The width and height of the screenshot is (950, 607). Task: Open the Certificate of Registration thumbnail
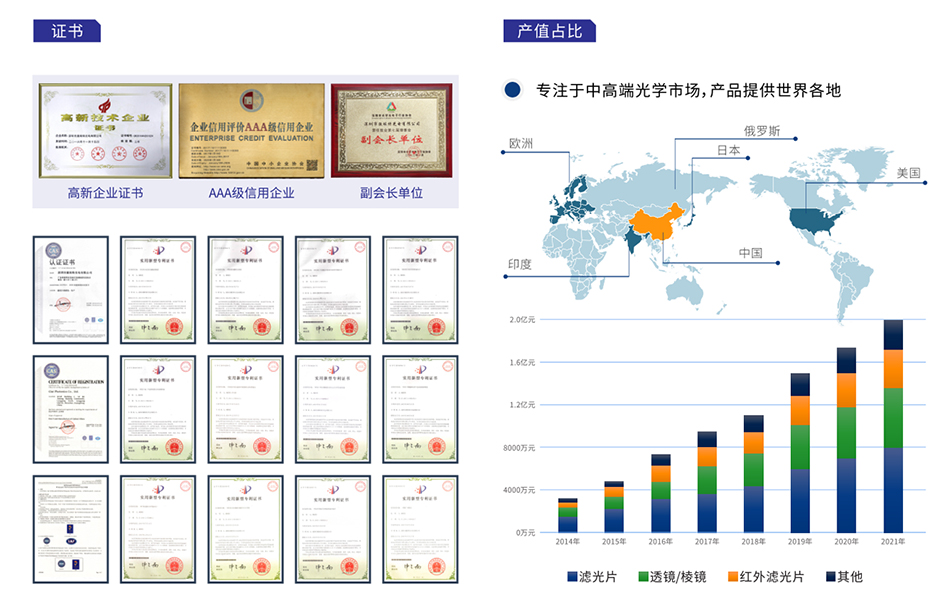point(71,409)
